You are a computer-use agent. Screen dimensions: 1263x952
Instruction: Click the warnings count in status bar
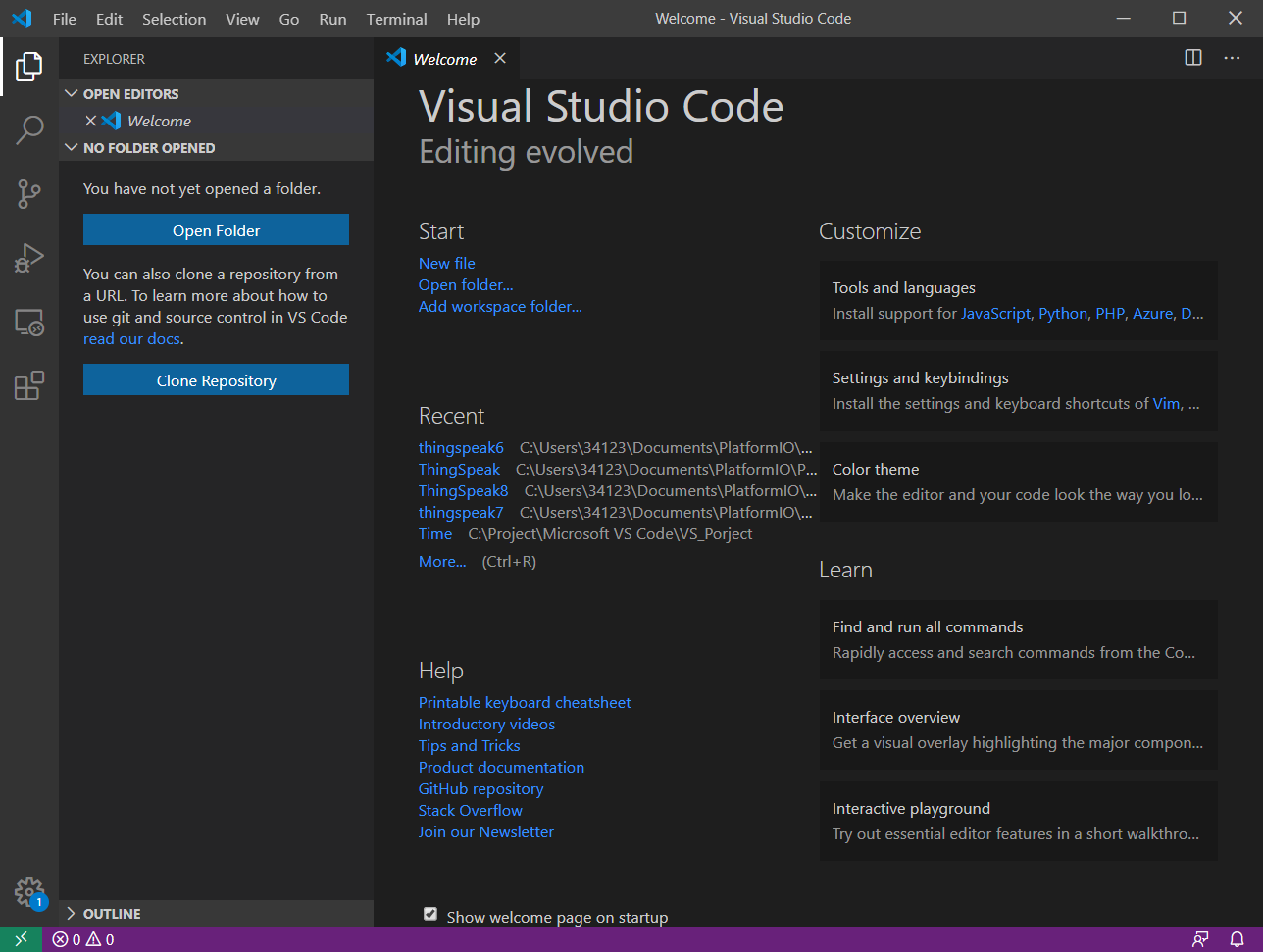[x=100, y=939]
